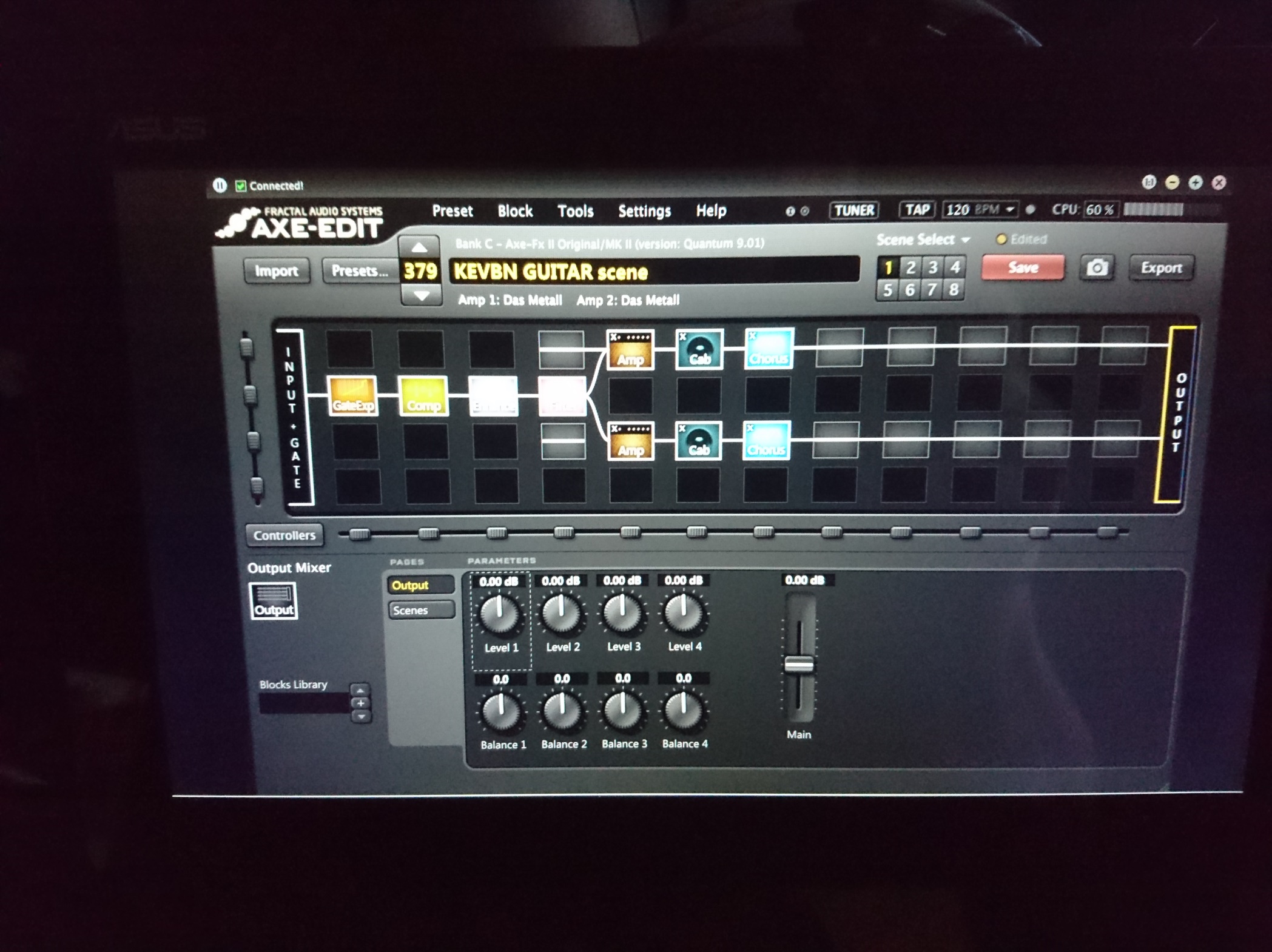Viewport: 1272px width, 952px height.
Task: Switch to the Scenes page tab
Action: [420, 610]
